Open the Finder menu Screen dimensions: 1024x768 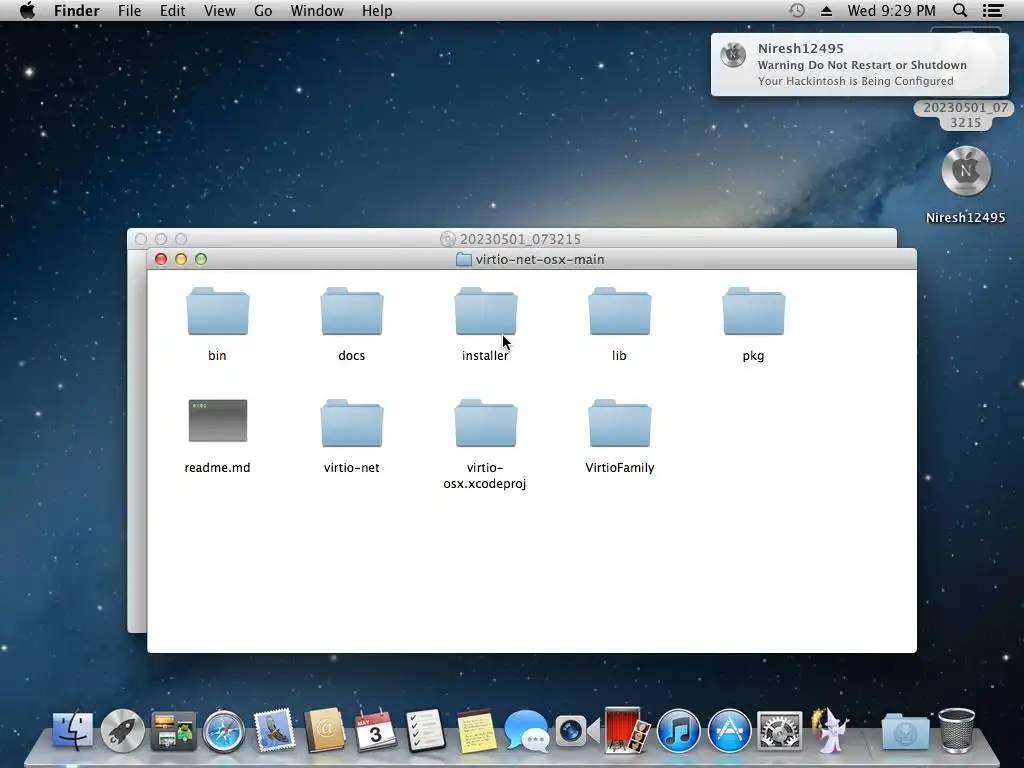pyautogui.click(x=76, y=11)
